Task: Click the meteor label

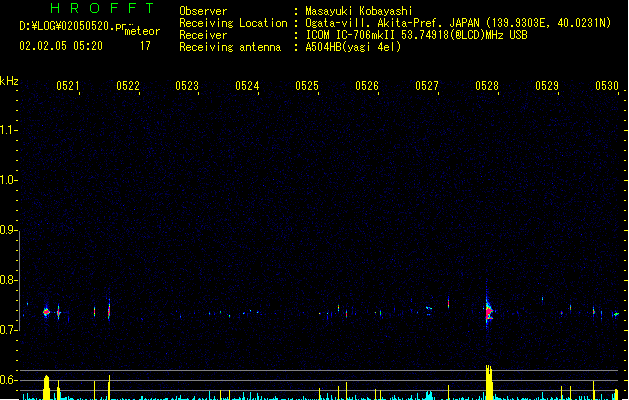Action: [x=142, y=31]
